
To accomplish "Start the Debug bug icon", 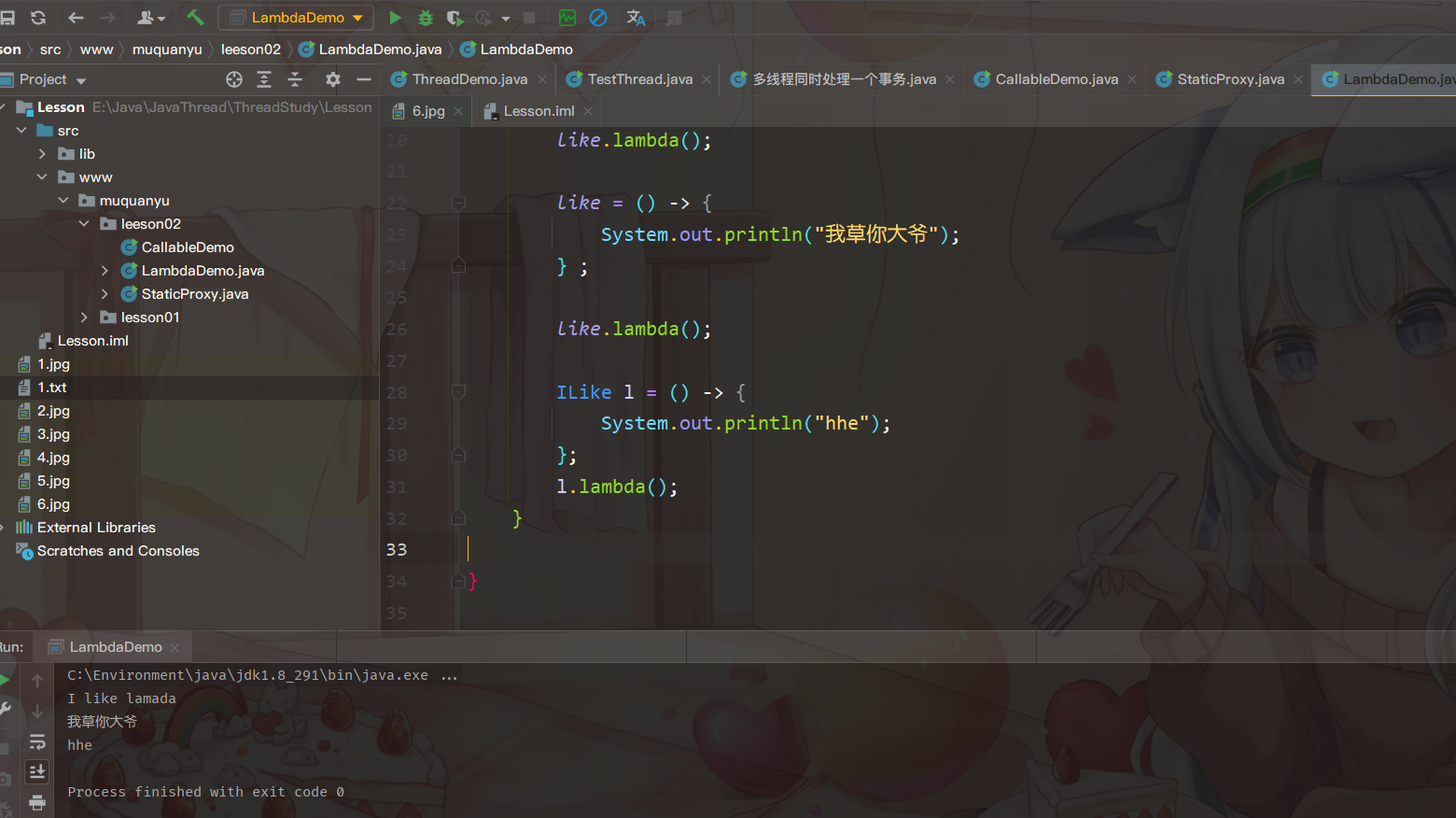I will pyautogui.click(x=426, y=18).
